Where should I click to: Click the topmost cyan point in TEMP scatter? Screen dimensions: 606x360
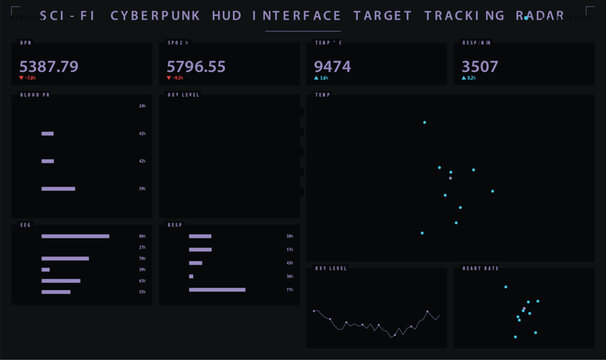pos(424,123)
